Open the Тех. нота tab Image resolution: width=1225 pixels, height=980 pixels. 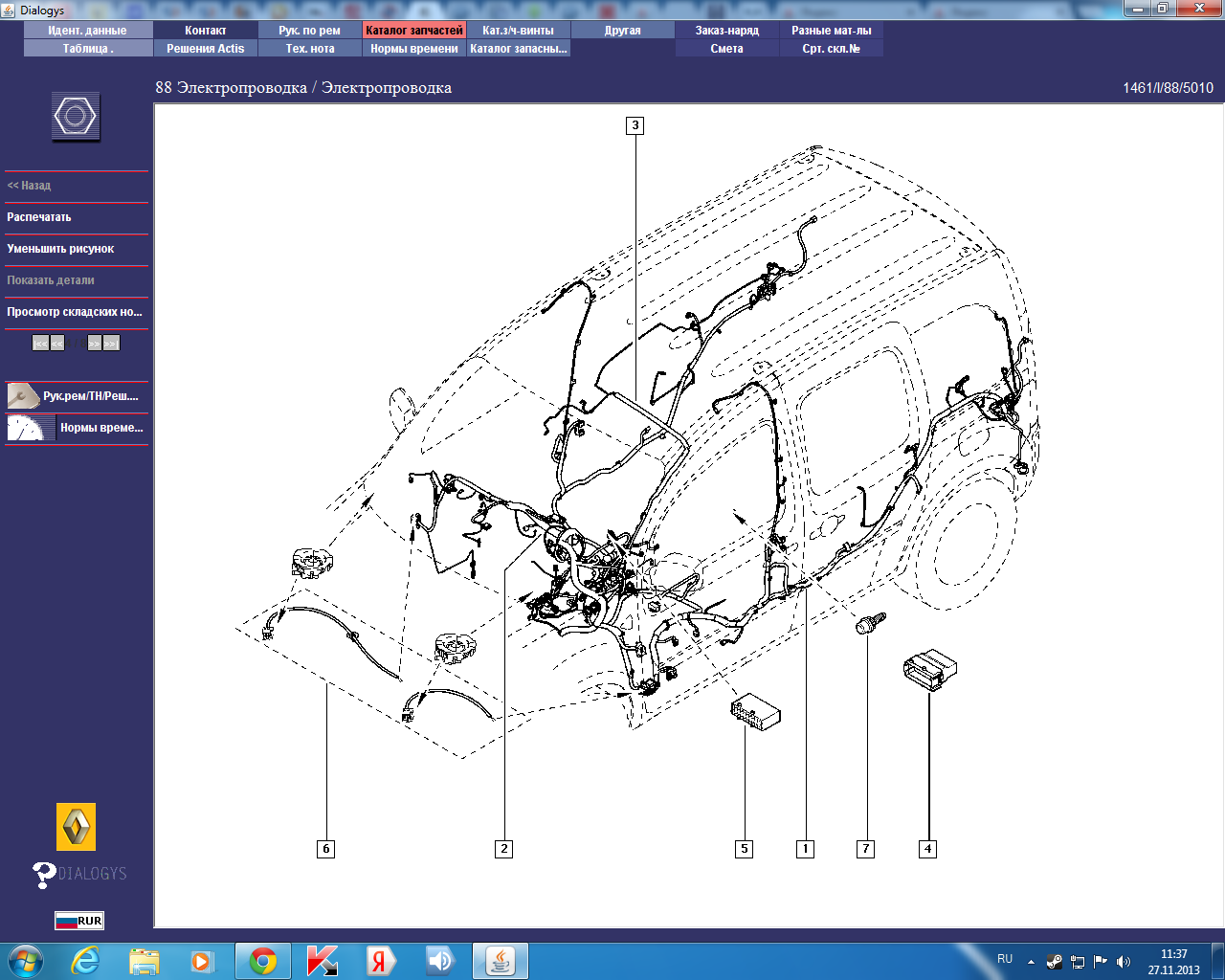pyautogui.click(x=310, y=49)
